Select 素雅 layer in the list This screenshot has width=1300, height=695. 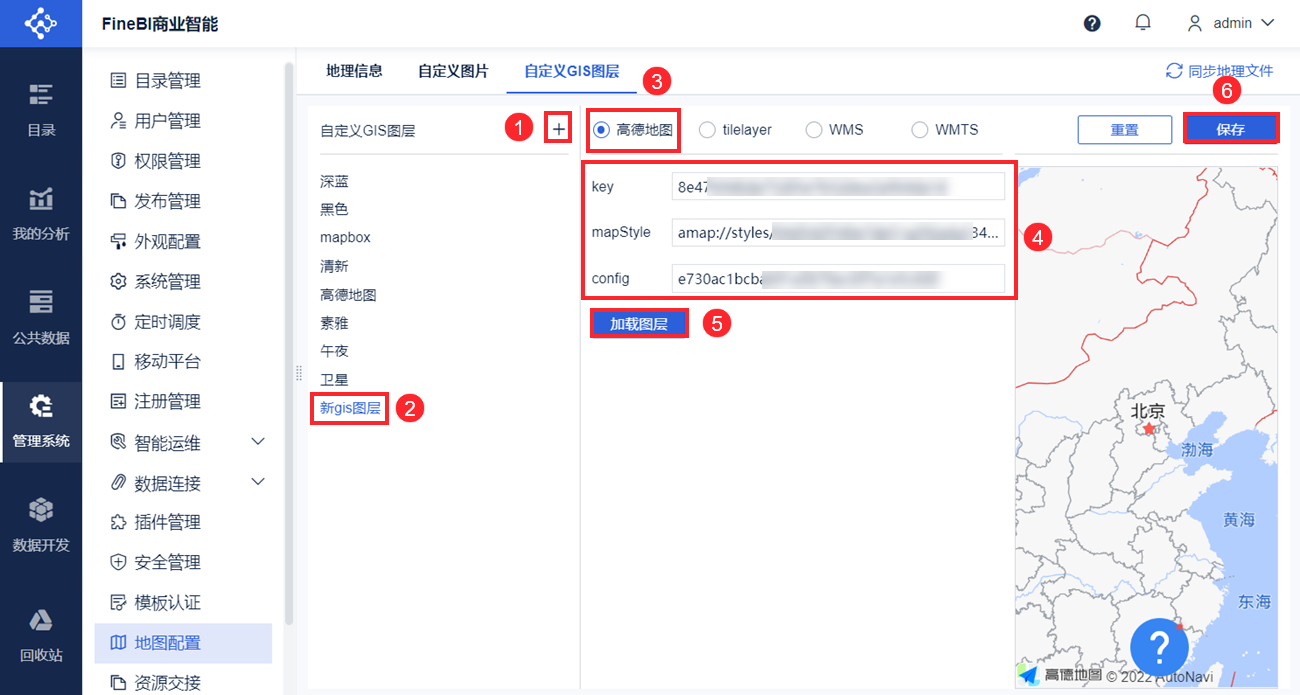[334, 323]
